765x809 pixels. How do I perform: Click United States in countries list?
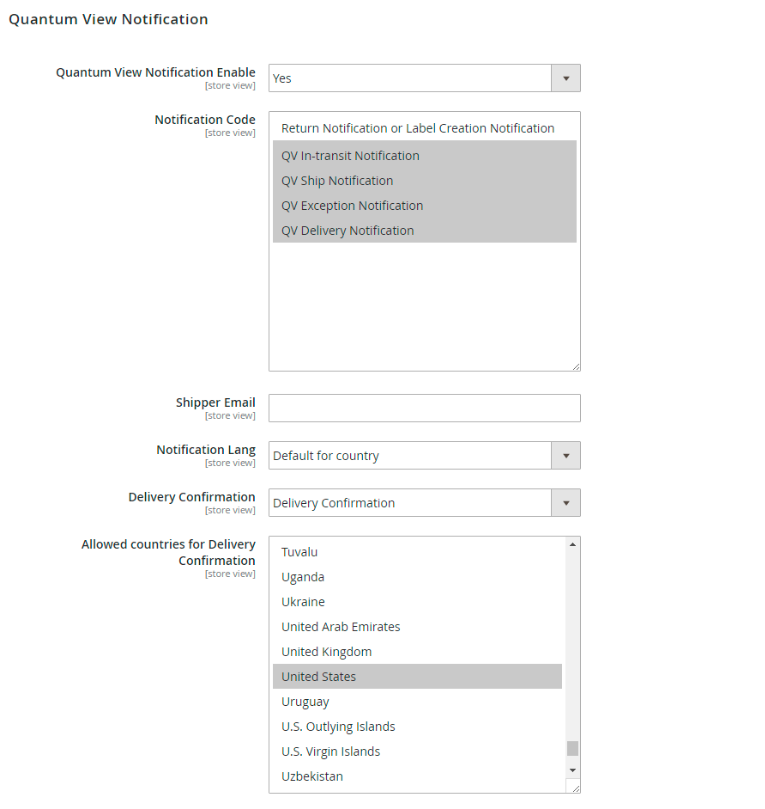coord(318,677)
